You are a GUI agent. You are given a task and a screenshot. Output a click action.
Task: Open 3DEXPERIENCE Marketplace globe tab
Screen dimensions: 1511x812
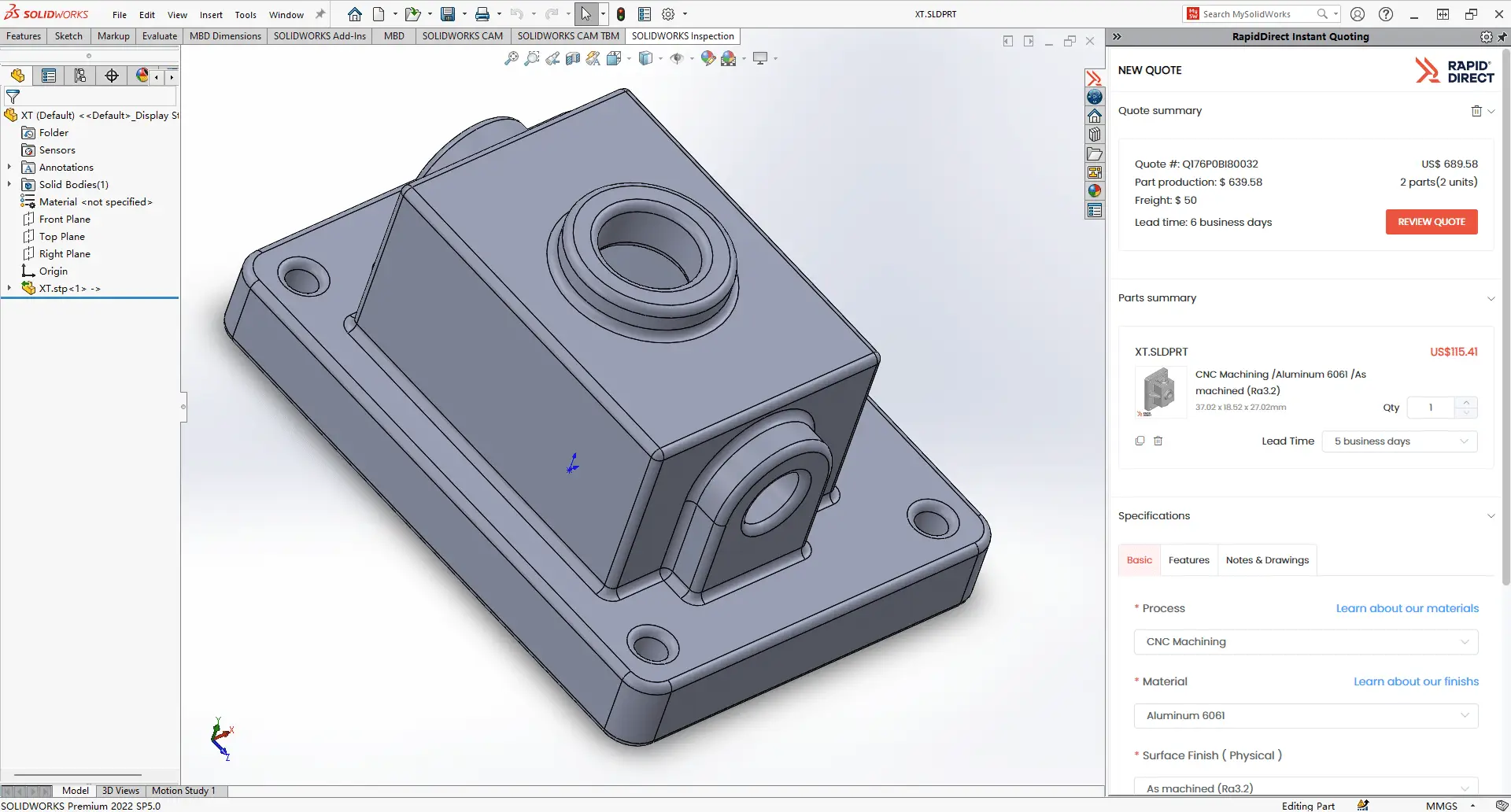coord(1095,97)
